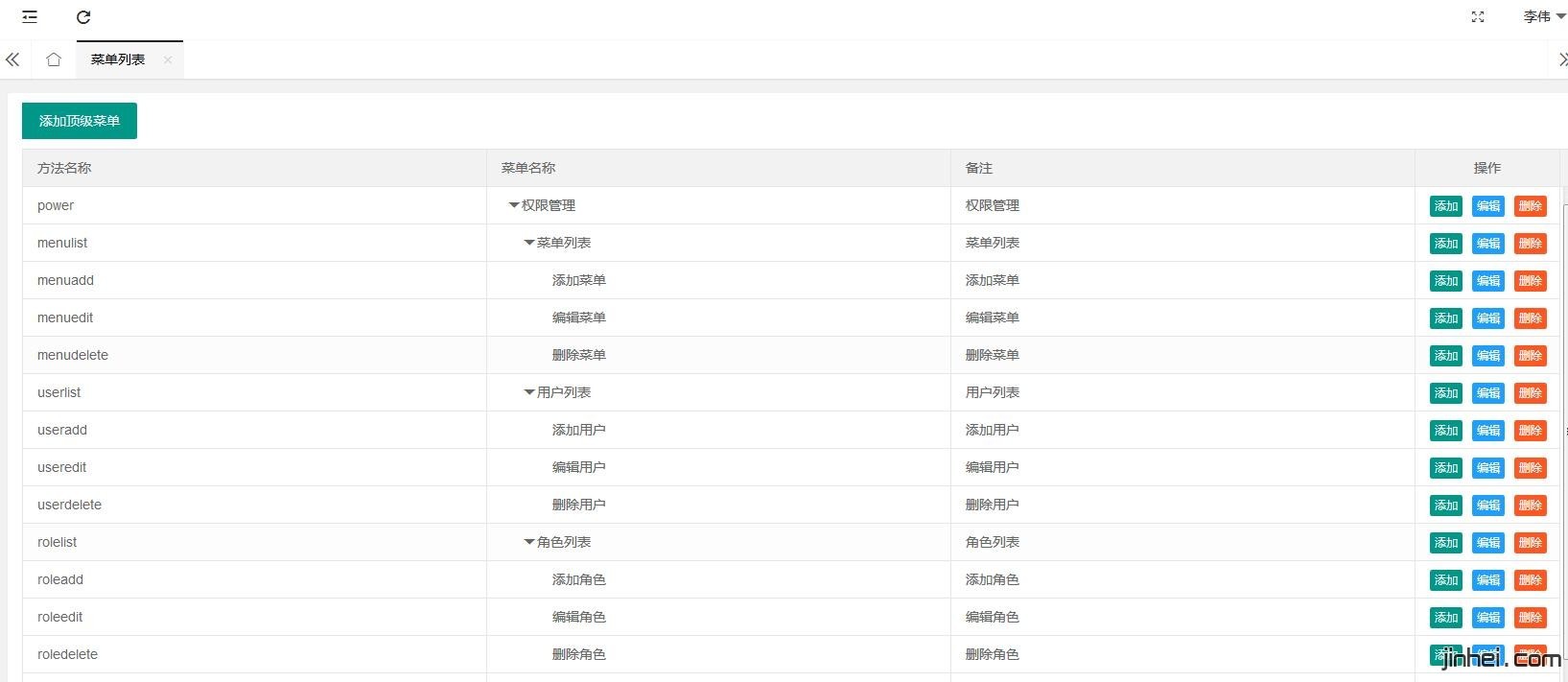
Task: Switch to the 菜单列表 tab
Action: 118,59
